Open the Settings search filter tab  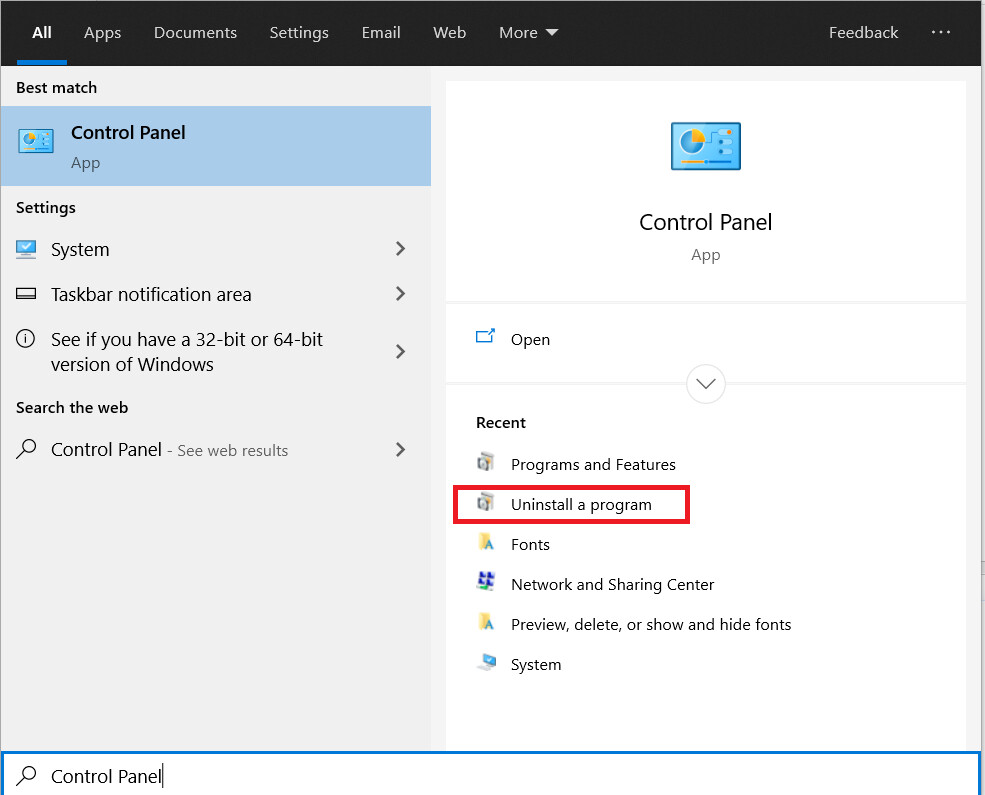(x=299, y=32)
